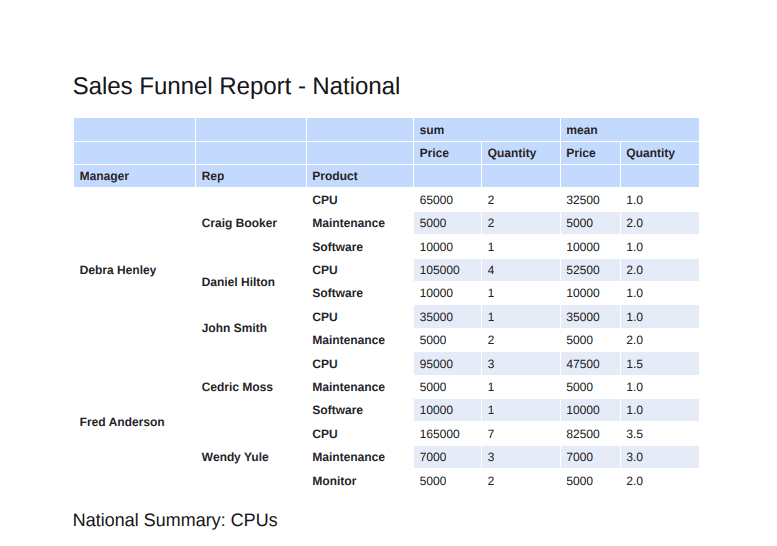Click the sum price value 105000
The width and height of the screenshot is (777, 546).
pyautogui.click(x=440, y=270)
